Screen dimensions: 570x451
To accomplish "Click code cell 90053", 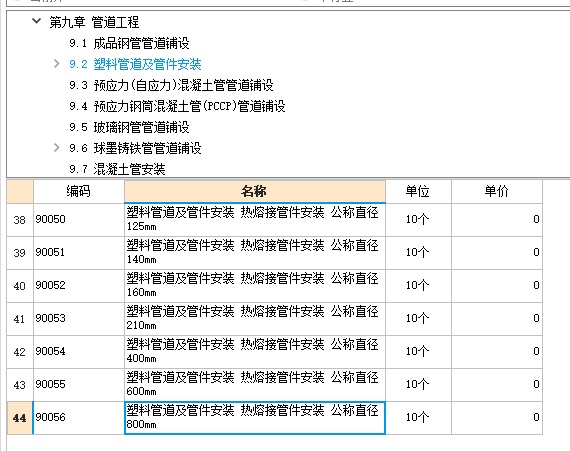I will tap(79, 319).
